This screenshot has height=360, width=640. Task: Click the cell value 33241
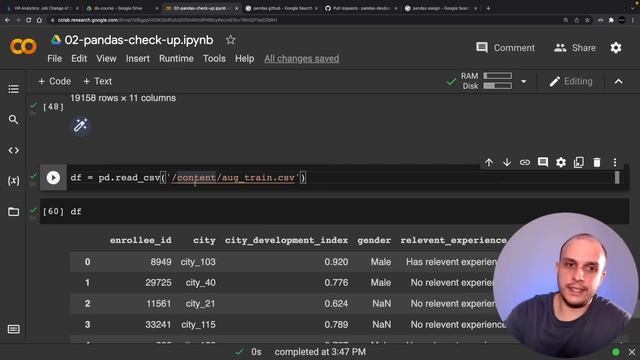(158, 324)
